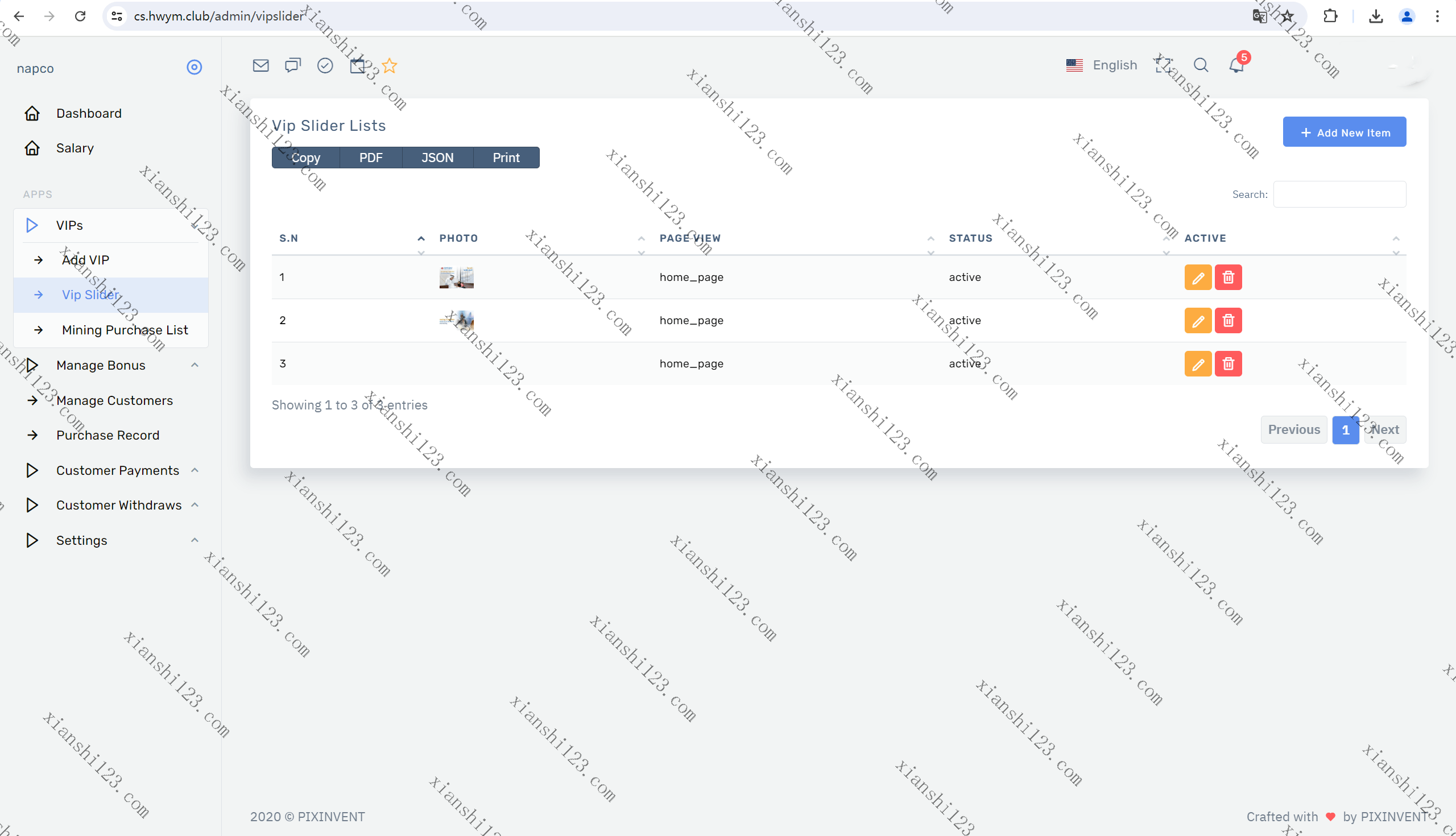The image size is (1456, 836).
Task: Open Dashboard in sidebar
Action: coord(111,113)
